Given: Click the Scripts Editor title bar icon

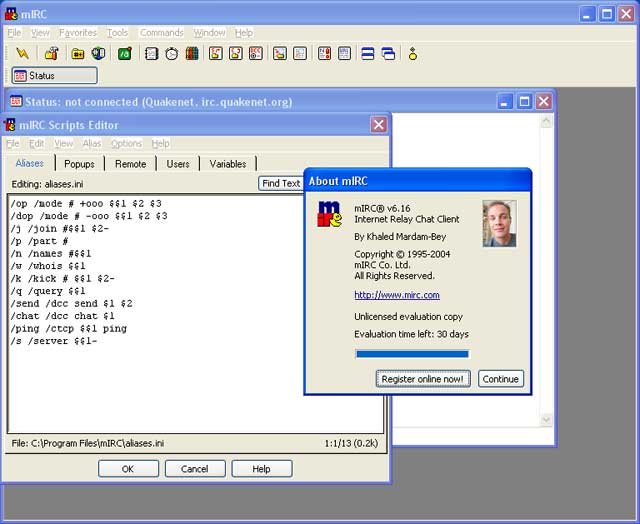Looking at the screenshot, I should tap(10, 124).
